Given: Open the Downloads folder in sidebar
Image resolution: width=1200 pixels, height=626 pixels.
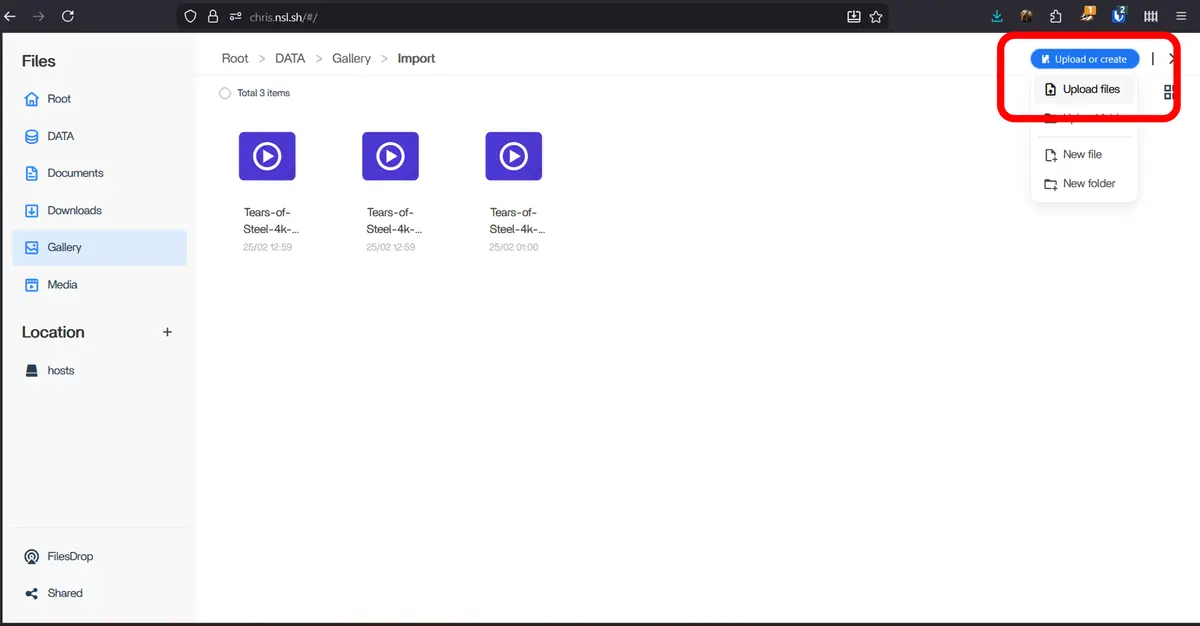Looking at the screenshot, I should [x=74, y=210].
